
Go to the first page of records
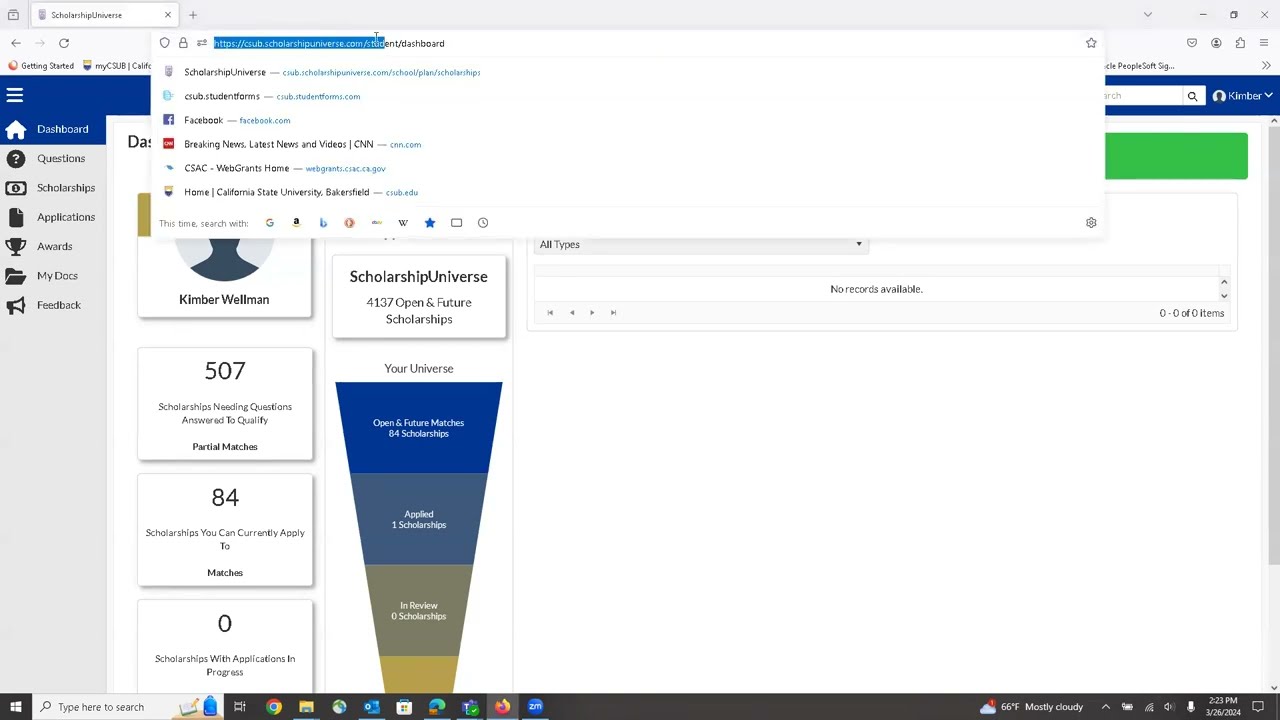[550, 313]
